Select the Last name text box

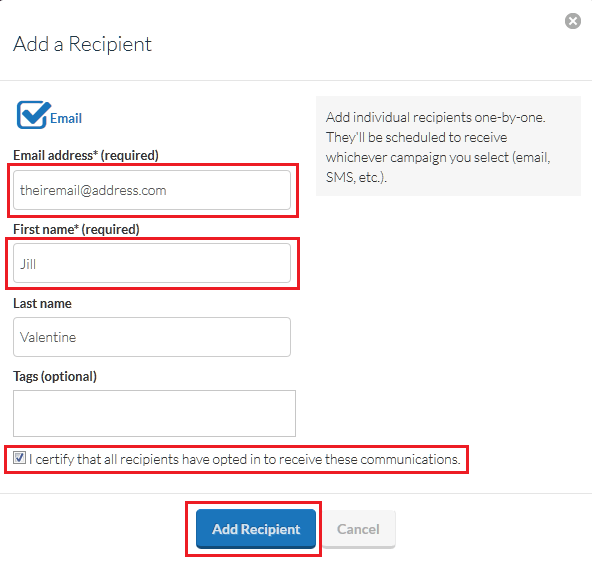(x=152, y=337)
